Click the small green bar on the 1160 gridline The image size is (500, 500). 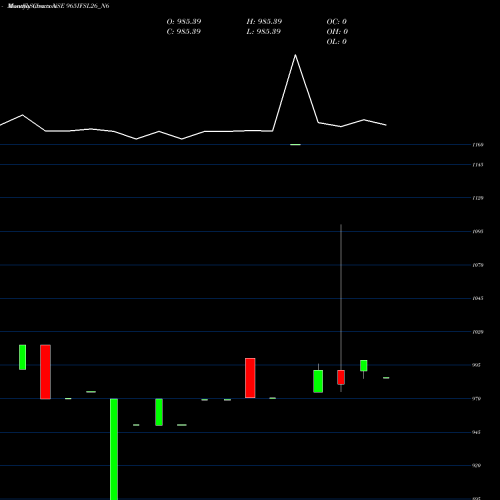click(295, 145)
